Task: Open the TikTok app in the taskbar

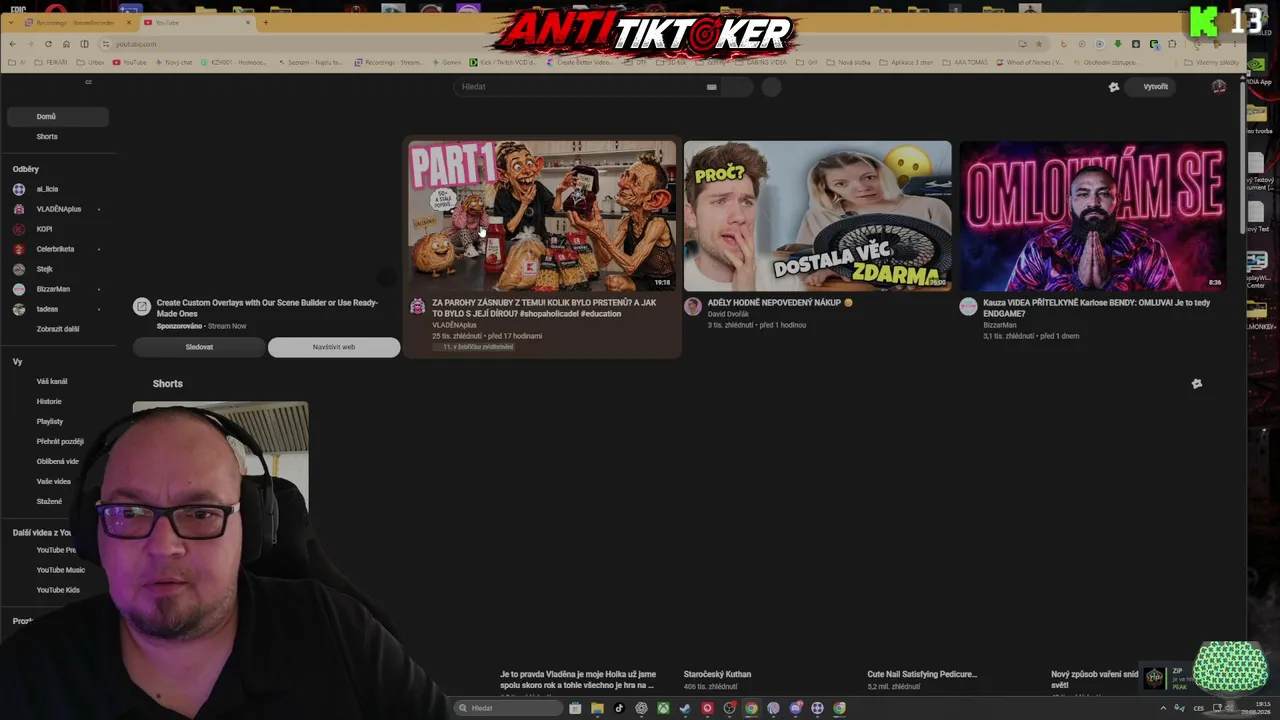Action: pos(619,708)
